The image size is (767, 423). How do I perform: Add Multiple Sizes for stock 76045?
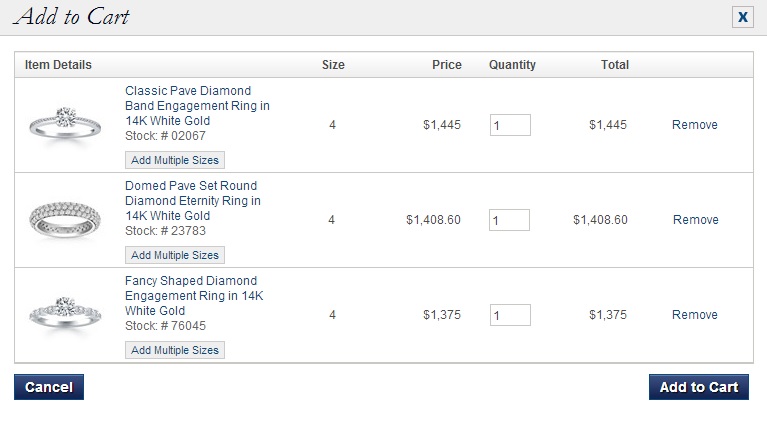tap(175, 350)
